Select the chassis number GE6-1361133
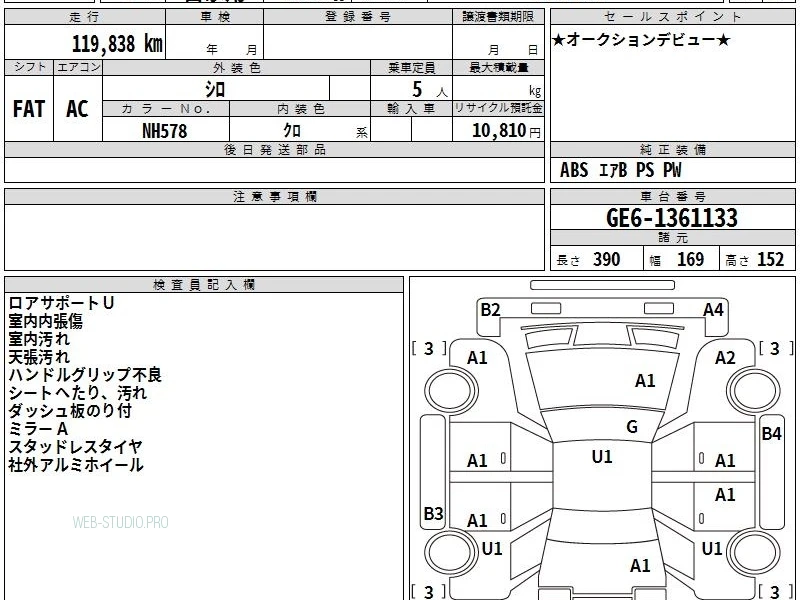Viewport: 800px width, 600px height. click(x=672, y=218)
